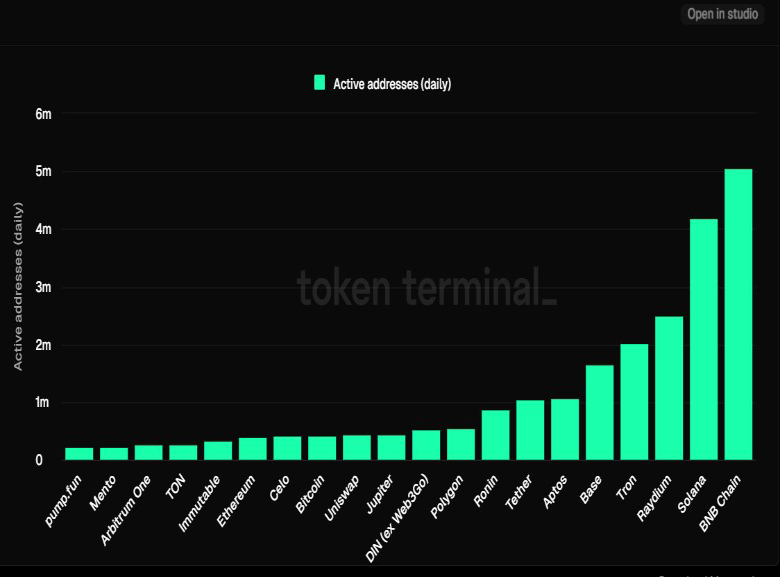Click the Ethereum bar
Viewport: 780px width, 577px height.
tap(253, 449)
